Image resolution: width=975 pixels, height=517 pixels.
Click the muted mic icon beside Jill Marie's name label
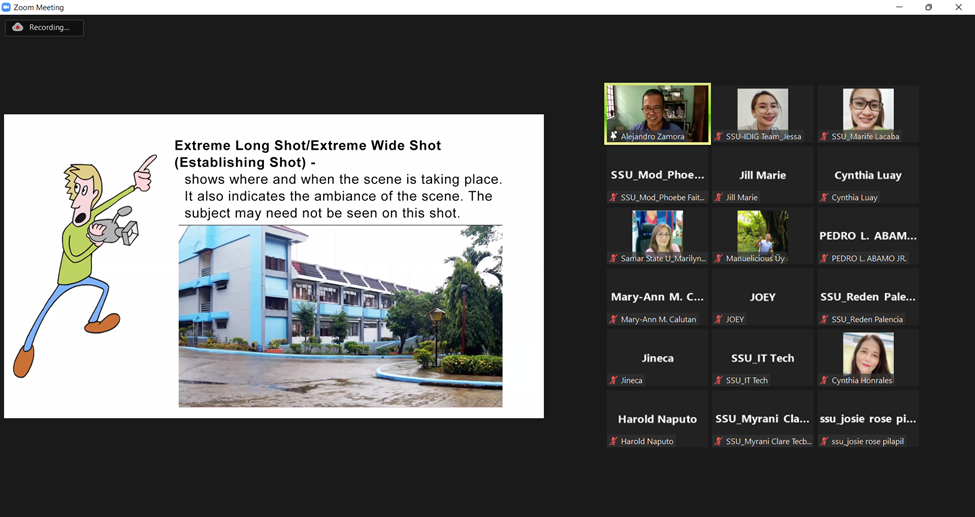(x=719, y=198)
